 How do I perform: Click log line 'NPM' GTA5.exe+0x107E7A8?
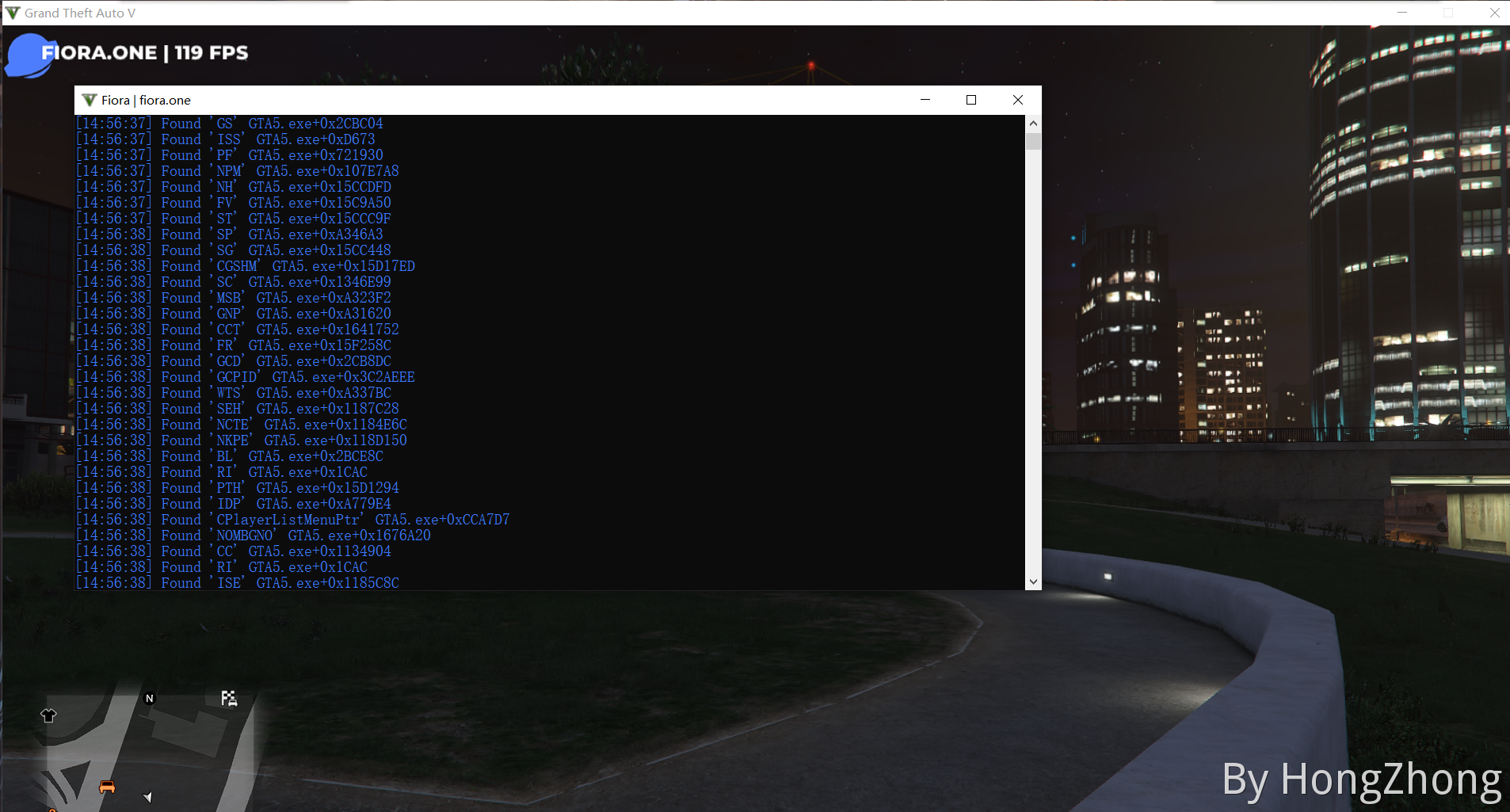pyautogui.click(x=238, y=171)
